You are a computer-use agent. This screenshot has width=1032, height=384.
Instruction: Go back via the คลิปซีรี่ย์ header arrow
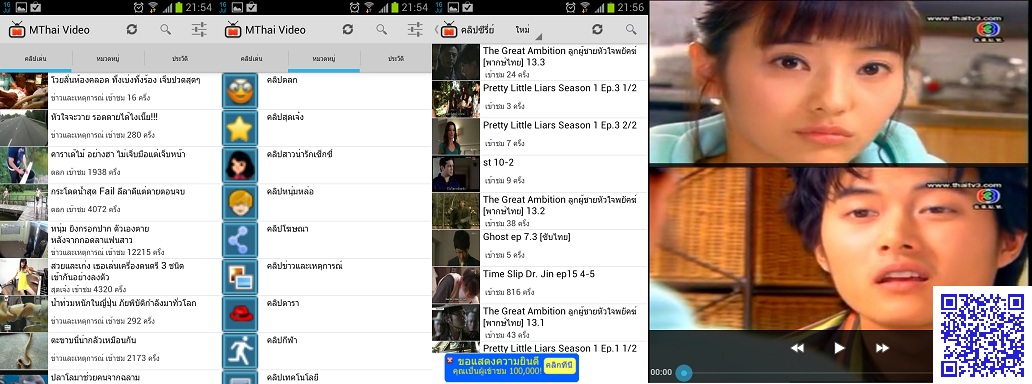[x=436, y=30]
